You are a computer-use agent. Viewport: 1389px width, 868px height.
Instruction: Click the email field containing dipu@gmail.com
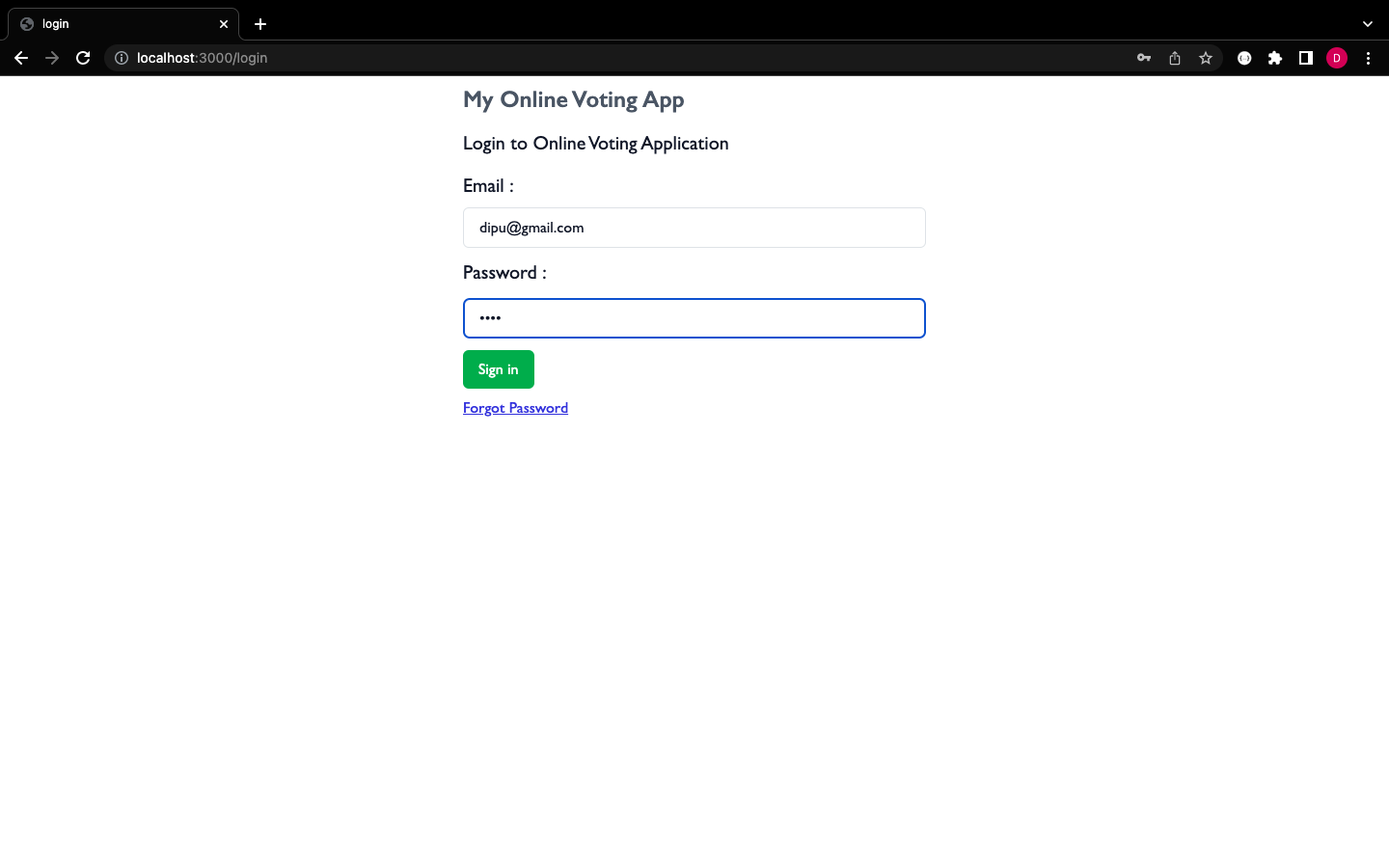(x=694, y=228)
